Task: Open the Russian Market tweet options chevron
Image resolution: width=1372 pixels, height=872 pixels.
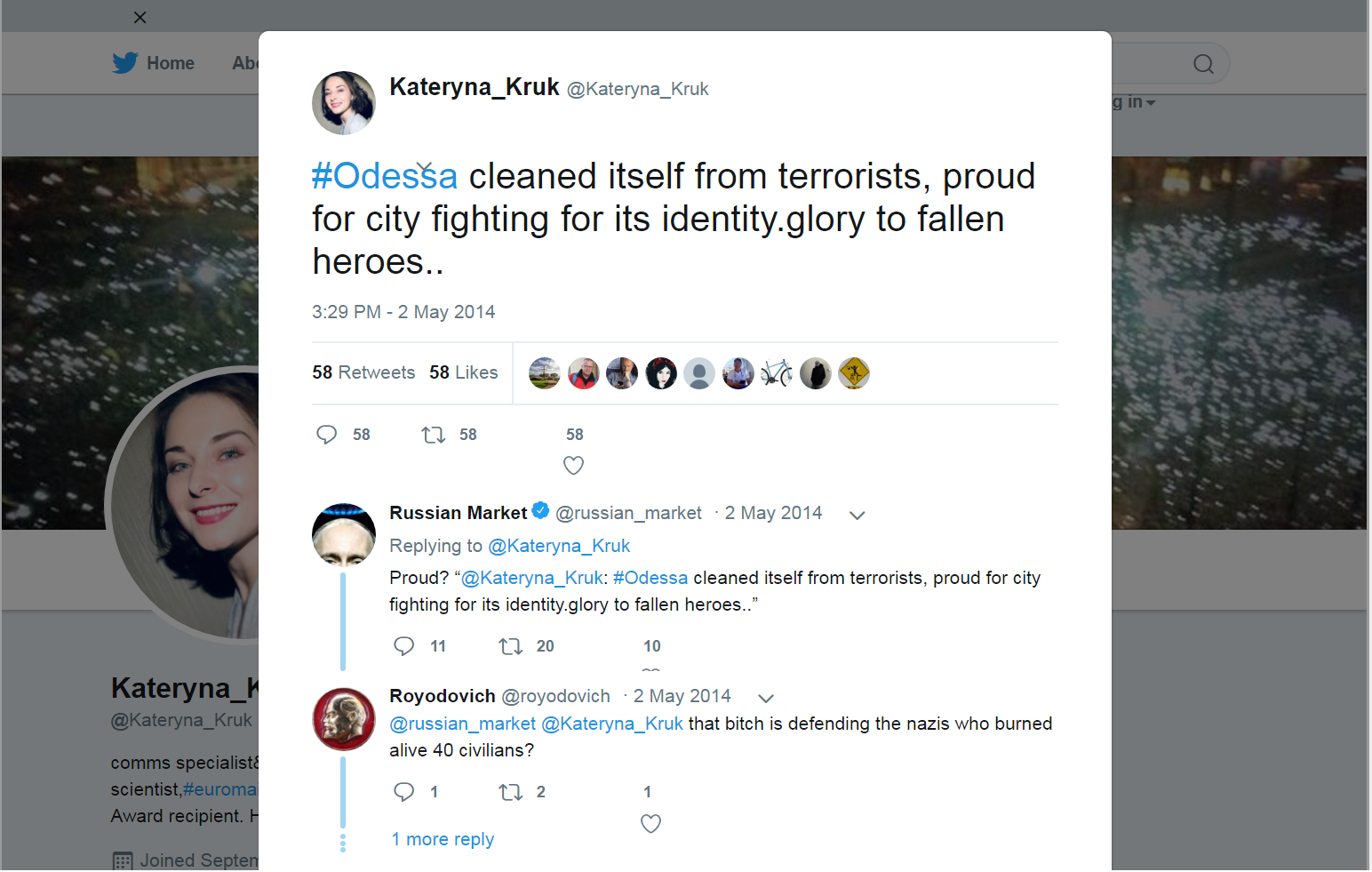Action: pyautogui.click(x=857, y=516)
